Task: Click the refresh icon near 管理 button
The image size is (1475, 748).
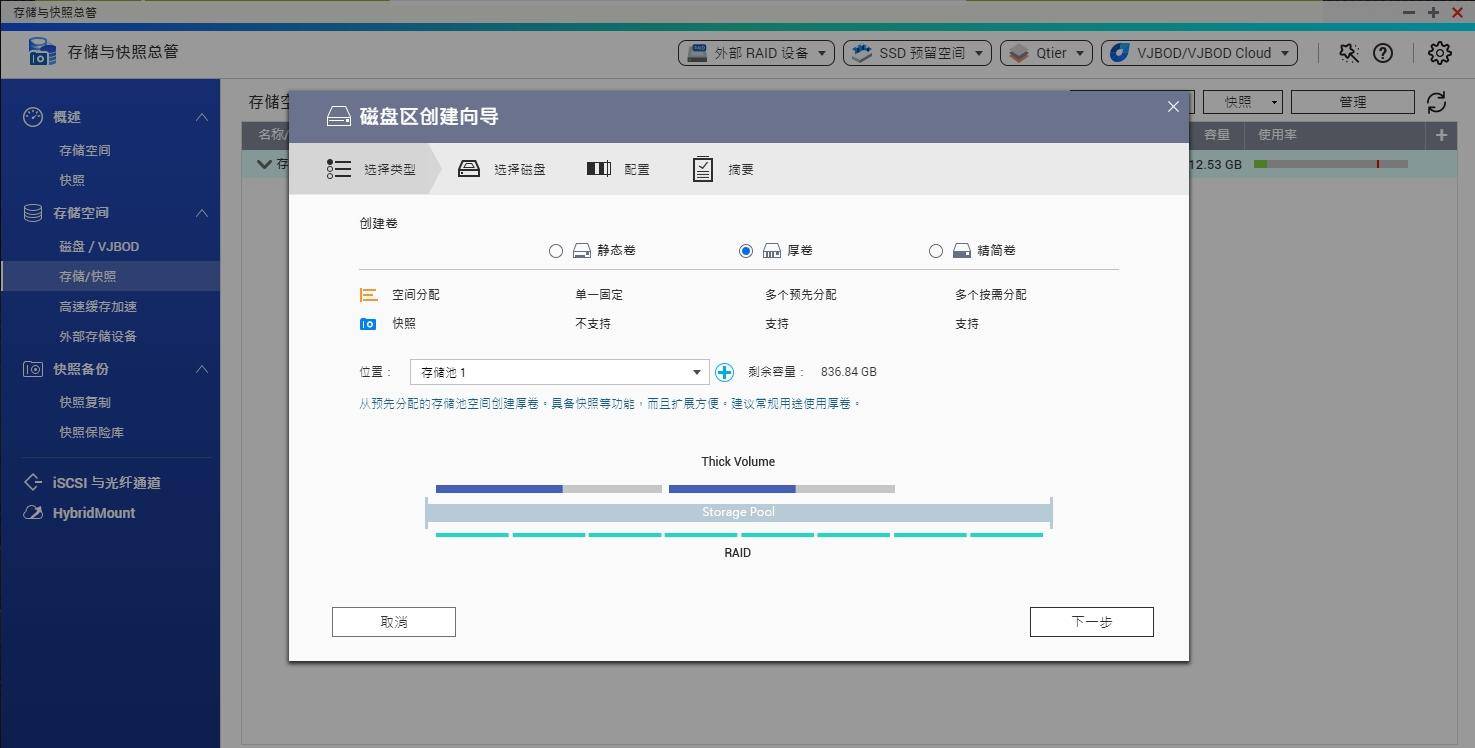Action: point(1437,101)
